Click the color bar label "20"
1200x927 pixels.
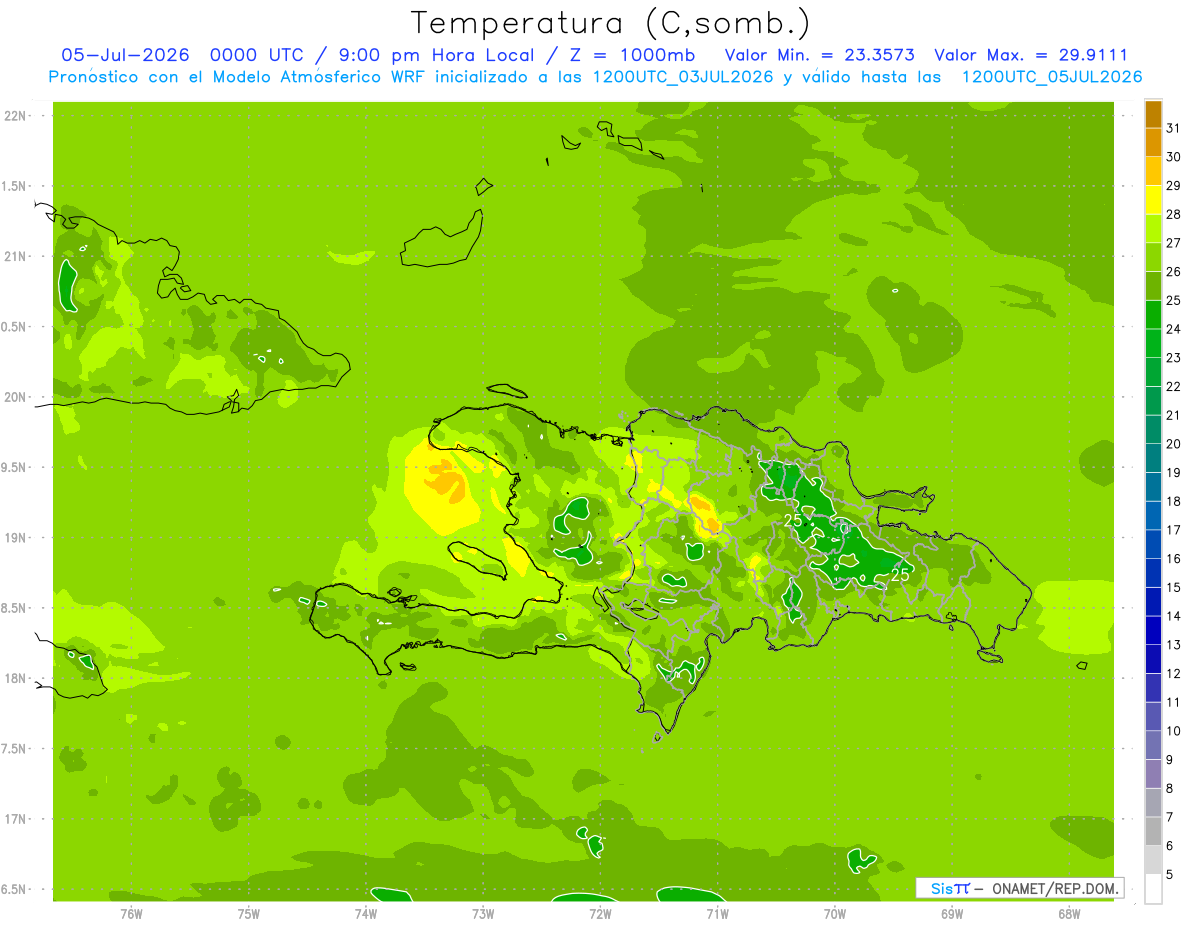point(1174,444)
